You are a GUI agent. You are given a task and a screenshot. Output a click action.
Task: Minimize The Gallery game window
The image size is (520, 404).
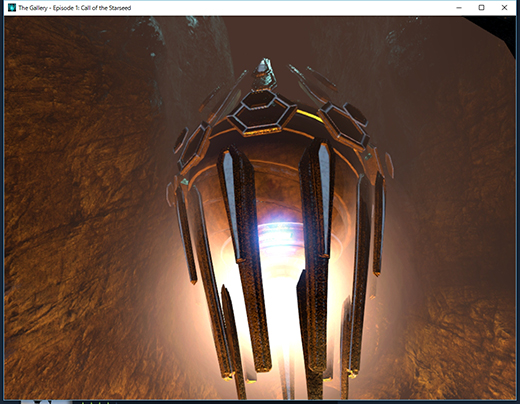click(459, 8)
